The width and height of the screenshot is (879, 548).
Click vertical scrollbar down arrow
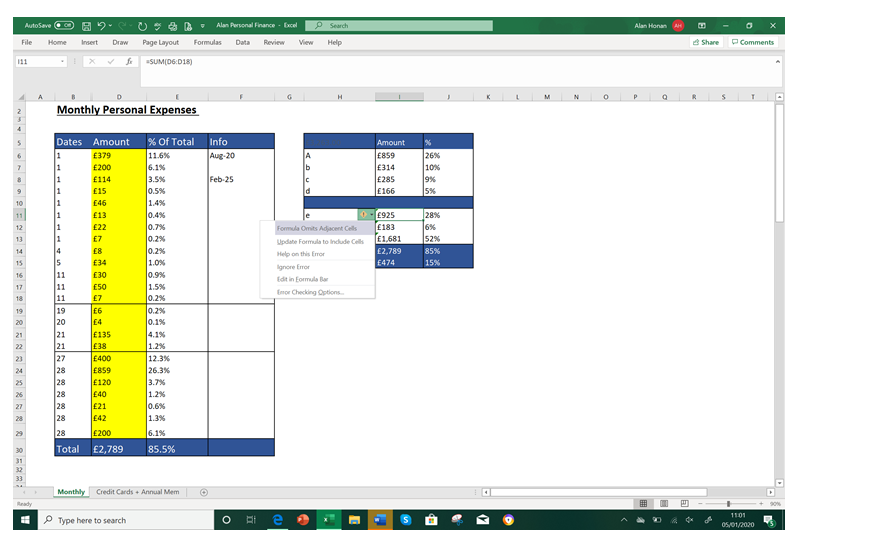click(779, 483)
